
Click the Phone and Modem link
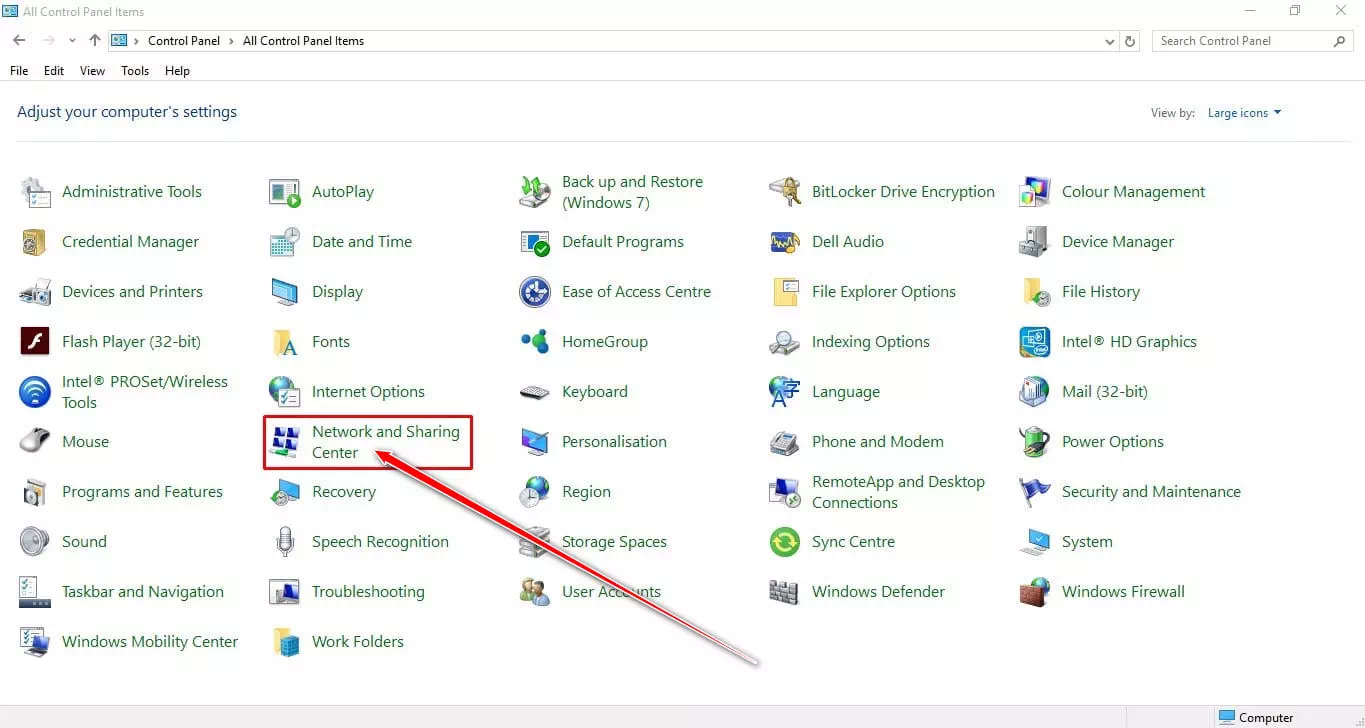pyautogui.click(x=878, y=442)
